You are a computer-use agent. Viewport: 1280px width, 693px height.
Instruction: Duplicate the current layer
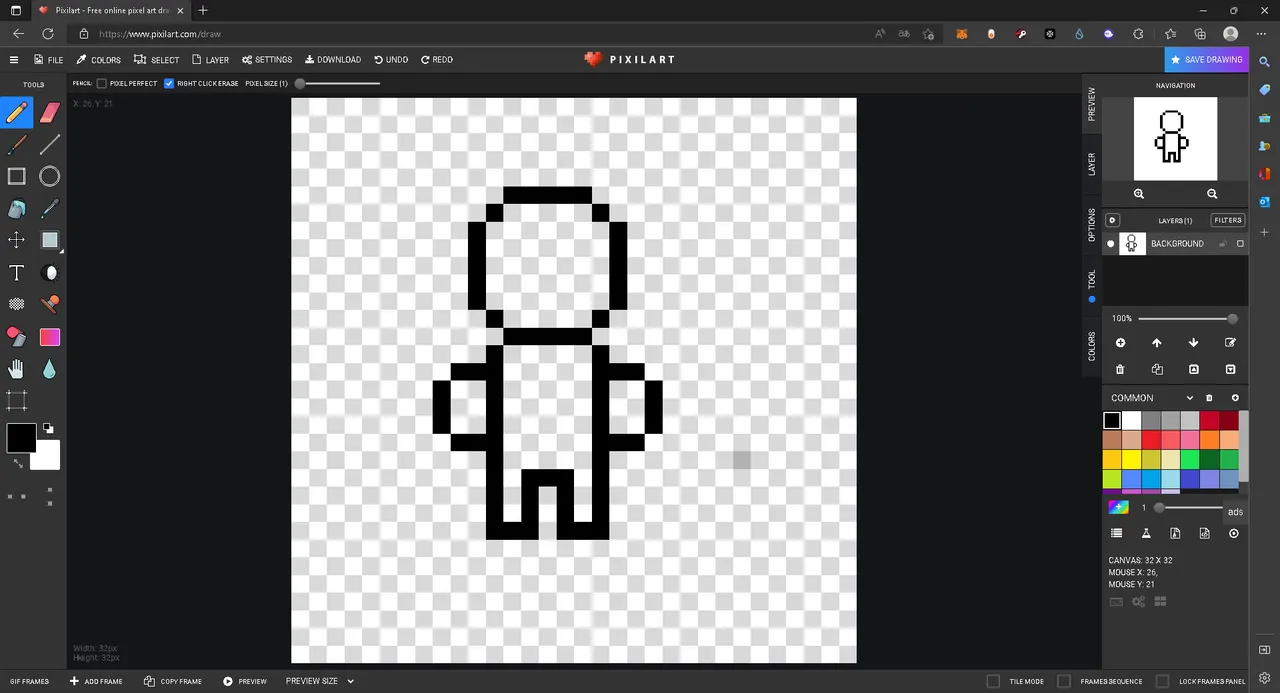click(x=1157, y=369)
